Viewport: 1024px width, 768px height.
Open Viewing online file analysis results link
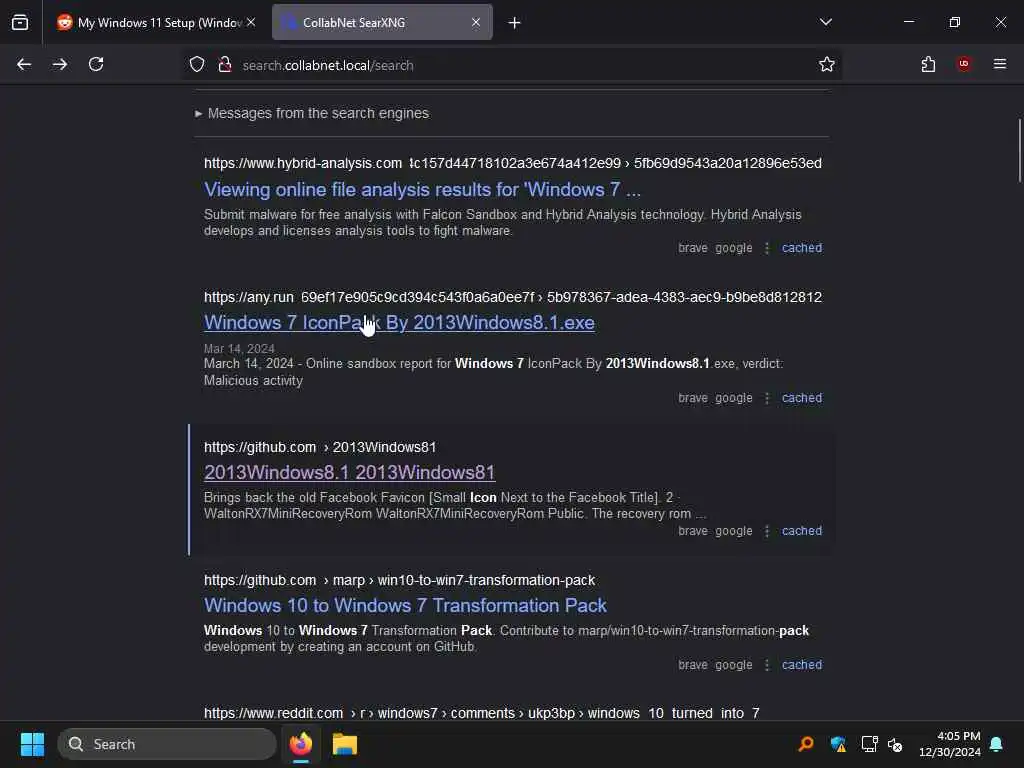[423, 189]
